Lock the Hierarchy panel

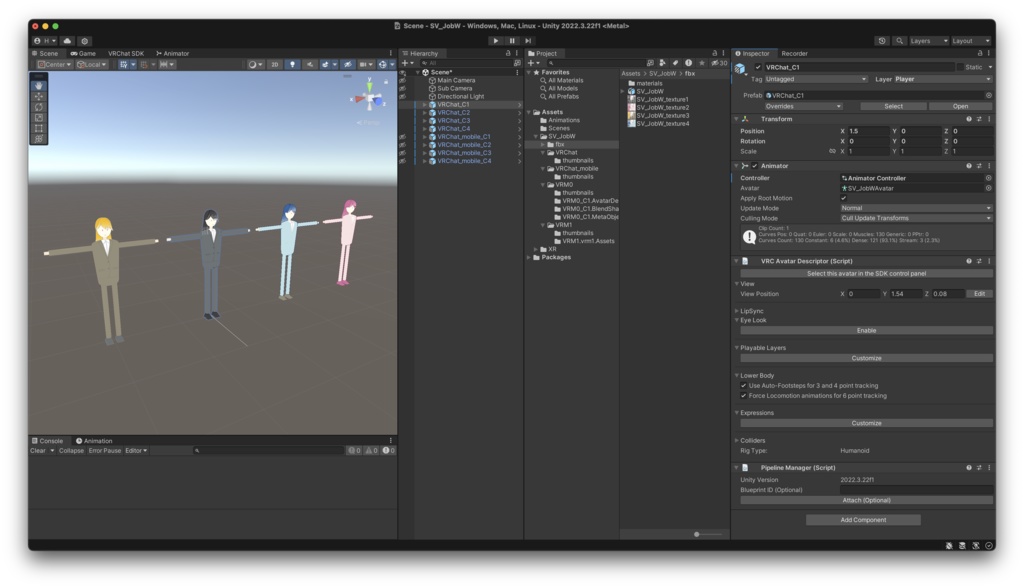pos(507,54)
